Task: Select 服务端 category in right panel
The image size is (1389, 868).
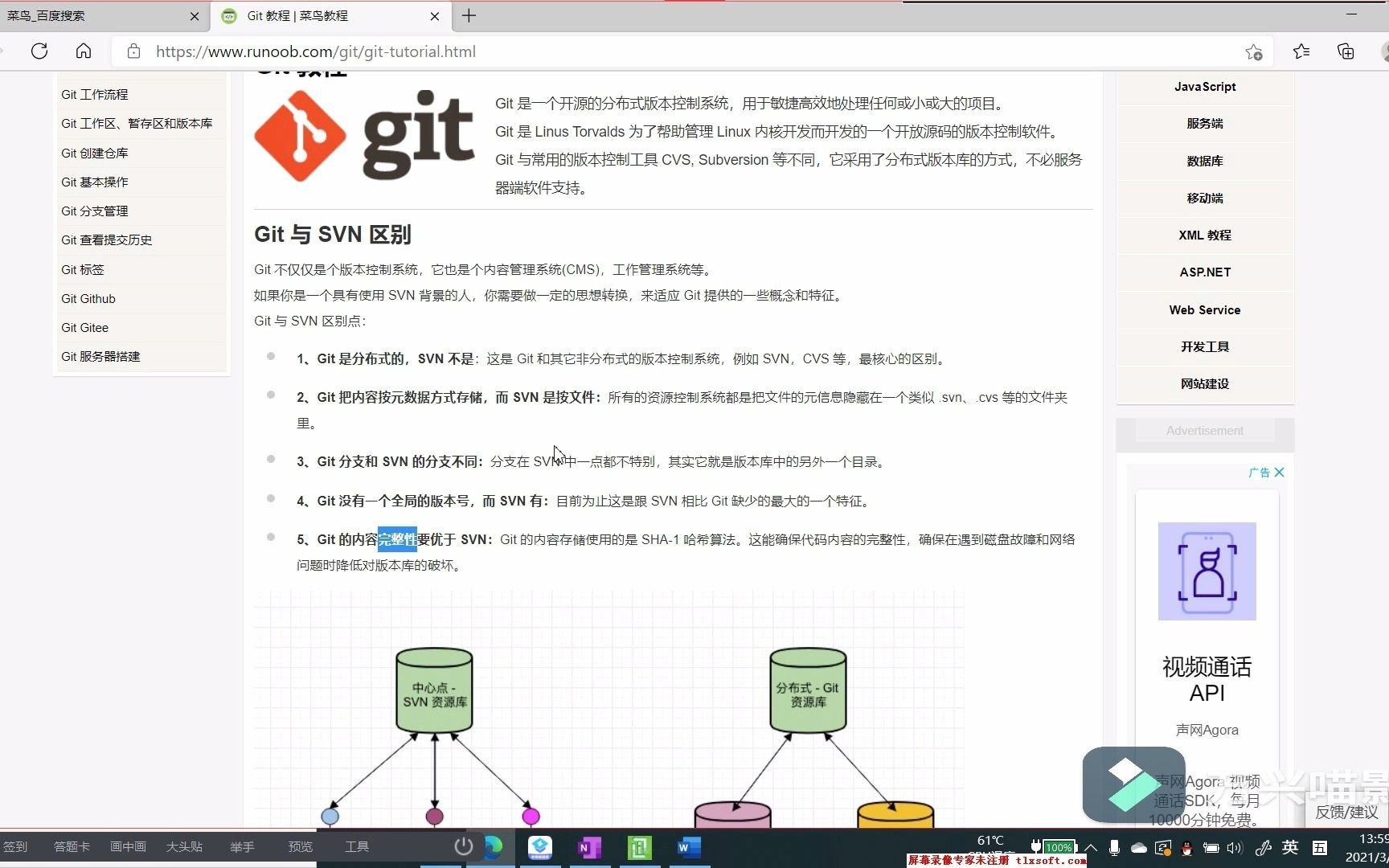Action: pos(1205,123)
